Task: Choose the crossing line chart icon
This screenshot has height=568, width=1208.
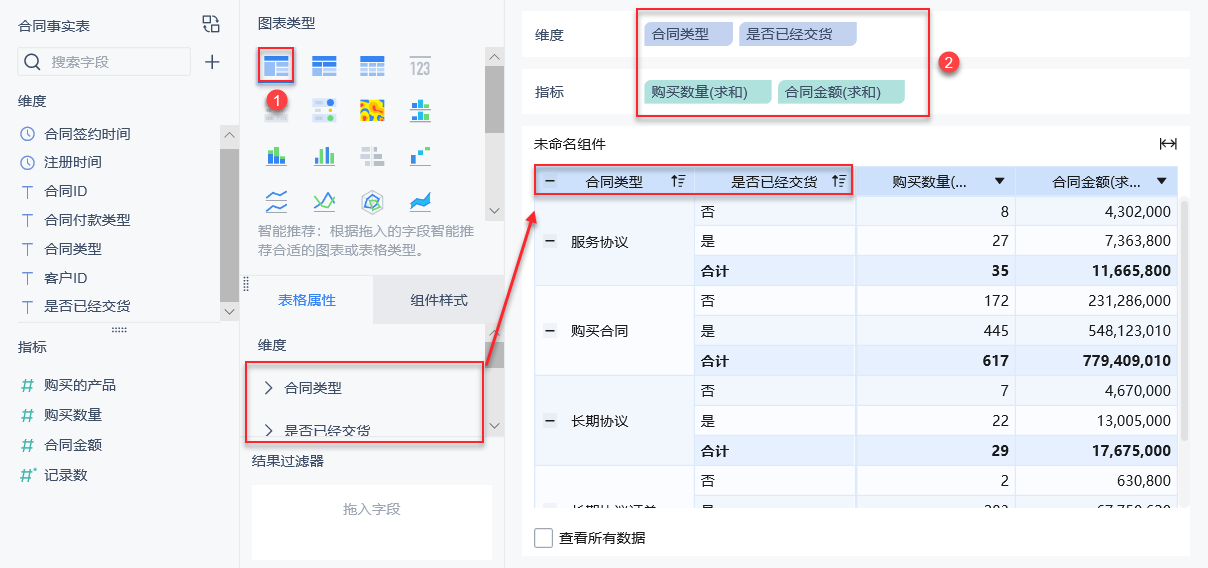Action: click(x=324, y=201)
